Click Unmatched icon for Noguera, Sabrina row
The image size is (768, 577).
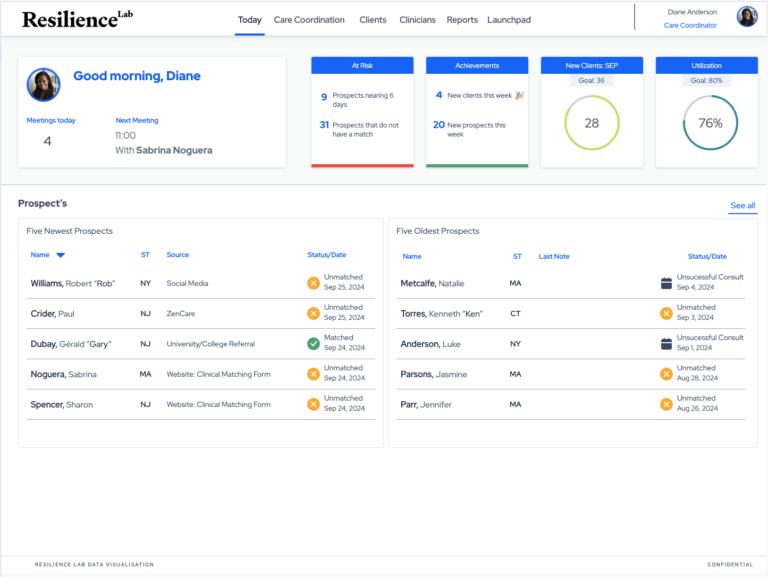[x=313, y=374]
